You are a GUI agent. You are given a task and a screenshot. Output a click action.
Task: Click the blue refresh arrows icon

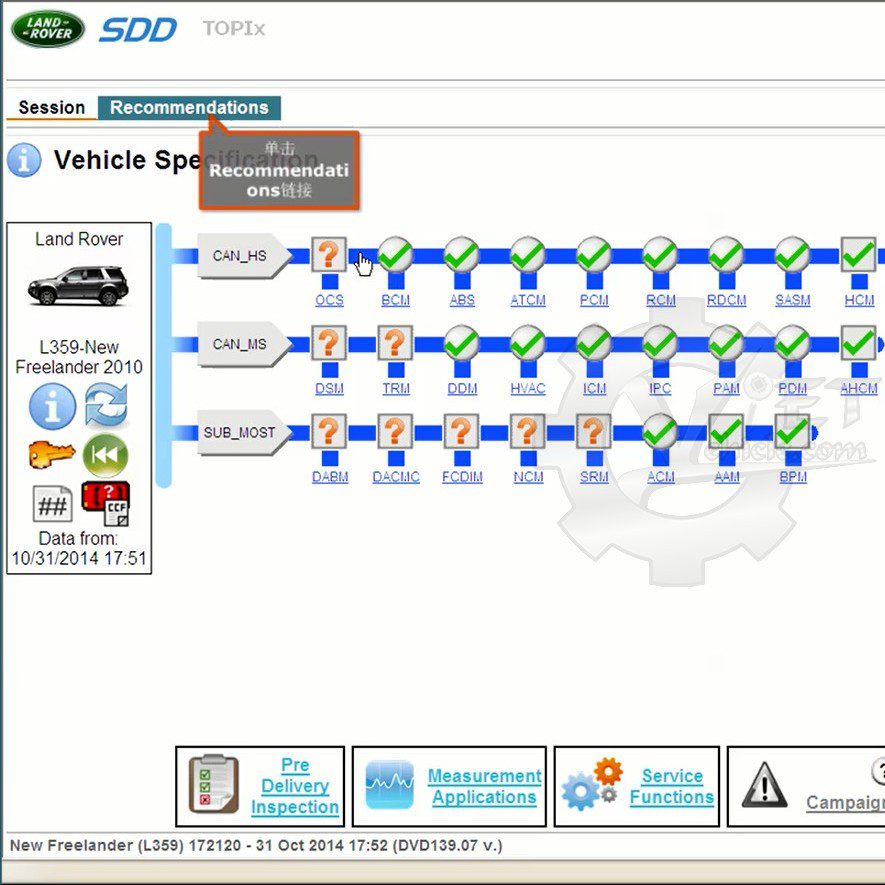pos(106,405)
